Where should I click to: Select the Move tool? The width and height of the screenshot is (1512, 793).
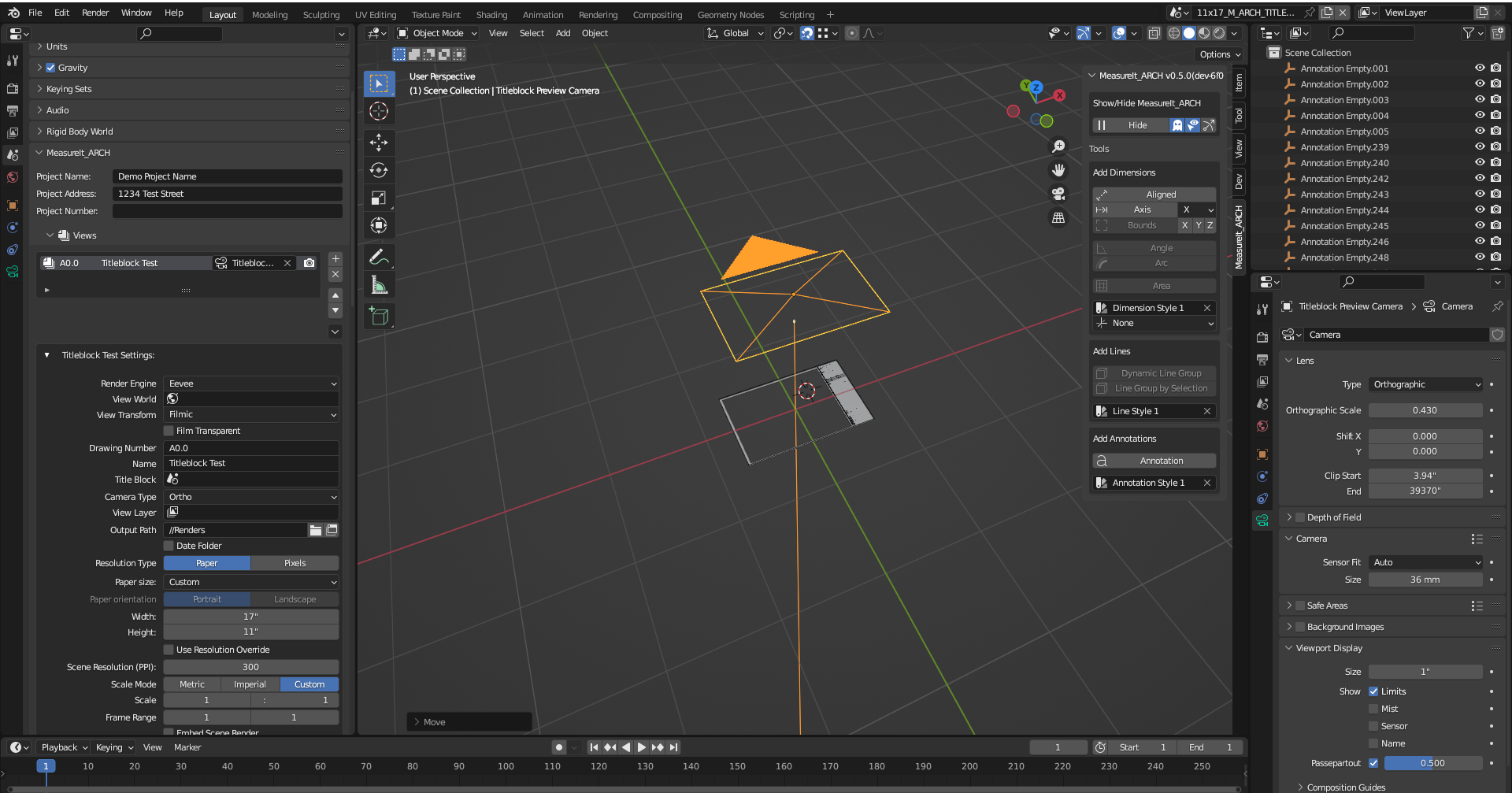point(379,142)
